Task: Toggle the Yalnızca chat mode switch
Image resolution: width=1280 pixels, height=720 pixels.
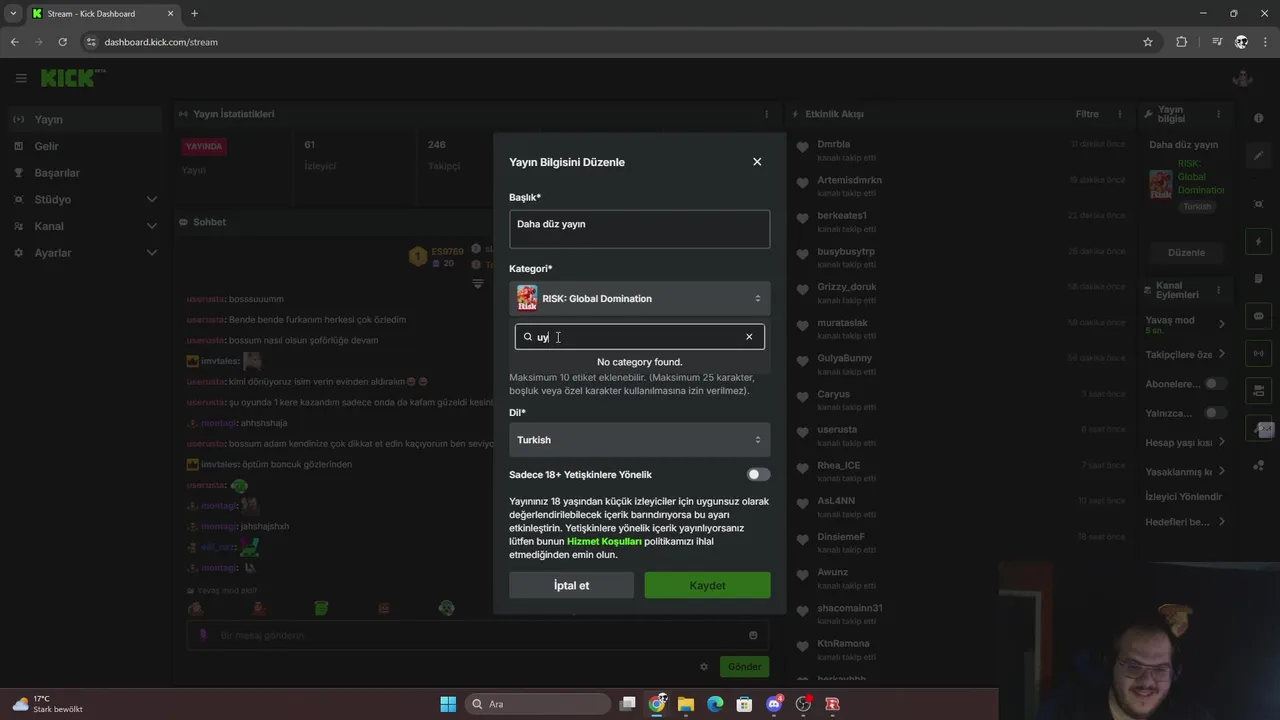Action: (1215, 413)
